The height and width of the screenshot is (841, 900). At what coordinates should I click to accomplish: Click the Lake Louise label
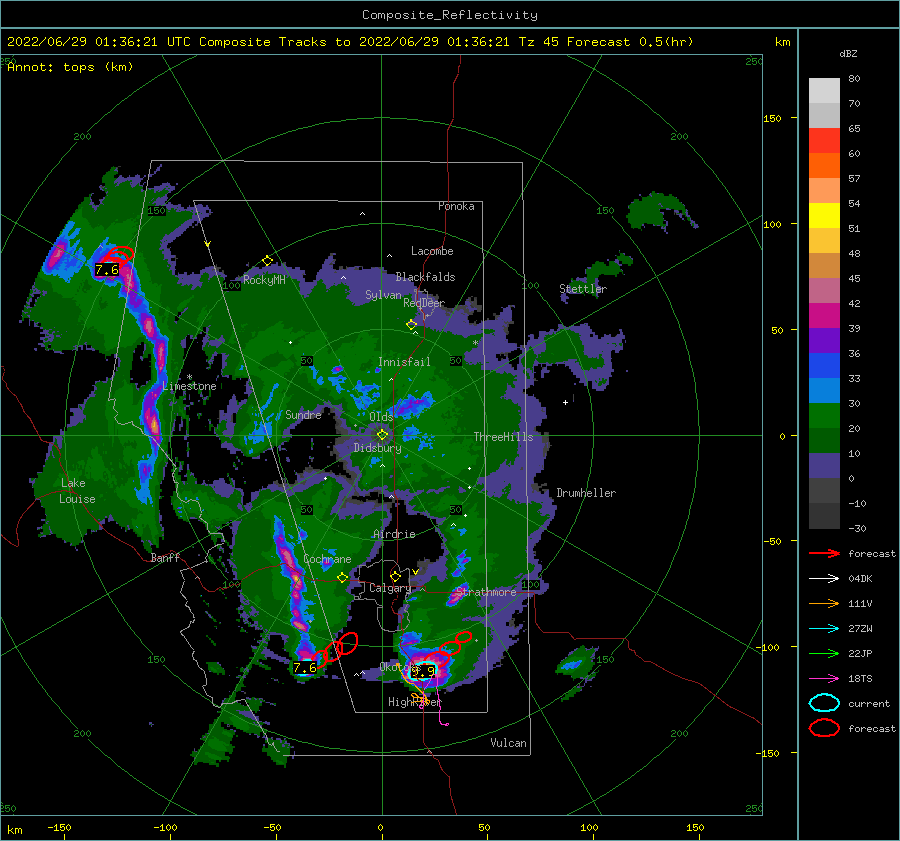(x=77, y=491)
